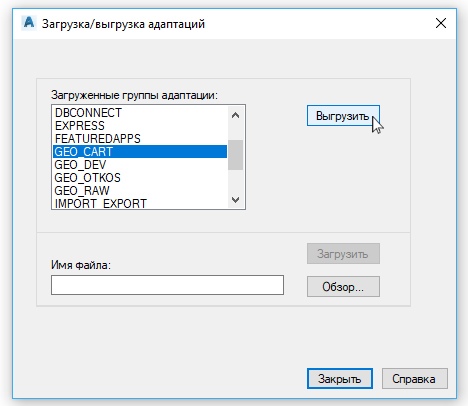This screenshot has width=468, height=406.
Task: Select GEO_OTKOS in the list
Action: 140,178
